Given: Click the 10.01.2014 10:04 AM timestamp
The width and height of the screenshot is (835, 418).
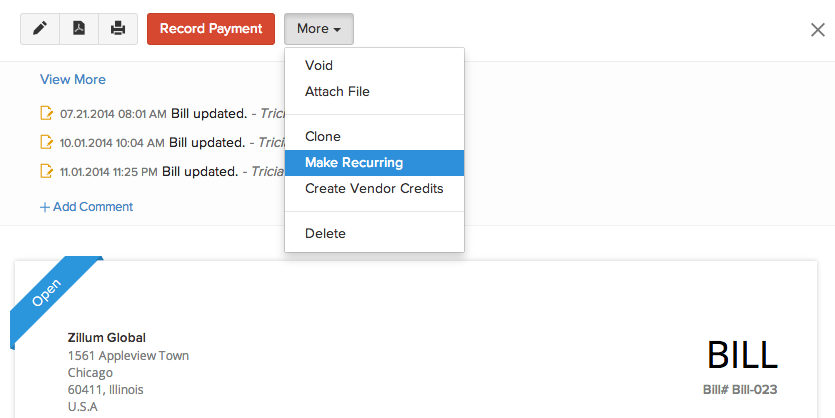Looking at the screenshot, I should (112, 143).
